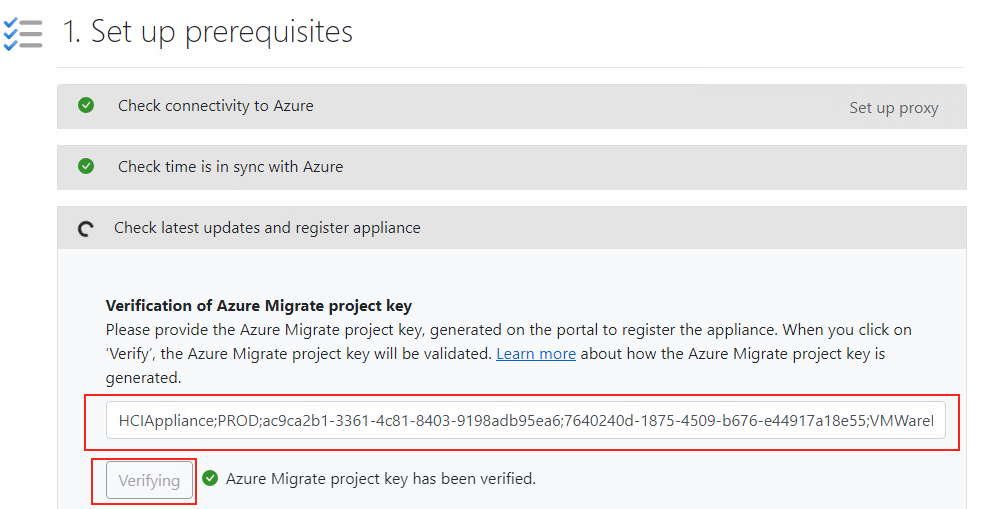The height and width of the screenshot is (509, 996).
Task: Click green checkmark beside Check time is in sync
Action: tap(86, 166)
